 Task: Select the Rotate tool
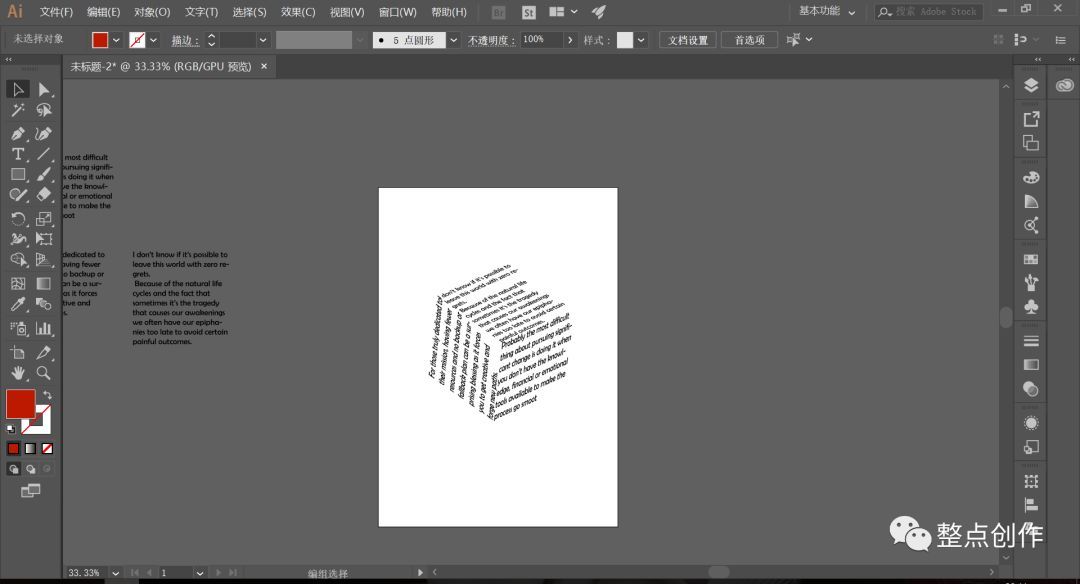coord(18,219)
